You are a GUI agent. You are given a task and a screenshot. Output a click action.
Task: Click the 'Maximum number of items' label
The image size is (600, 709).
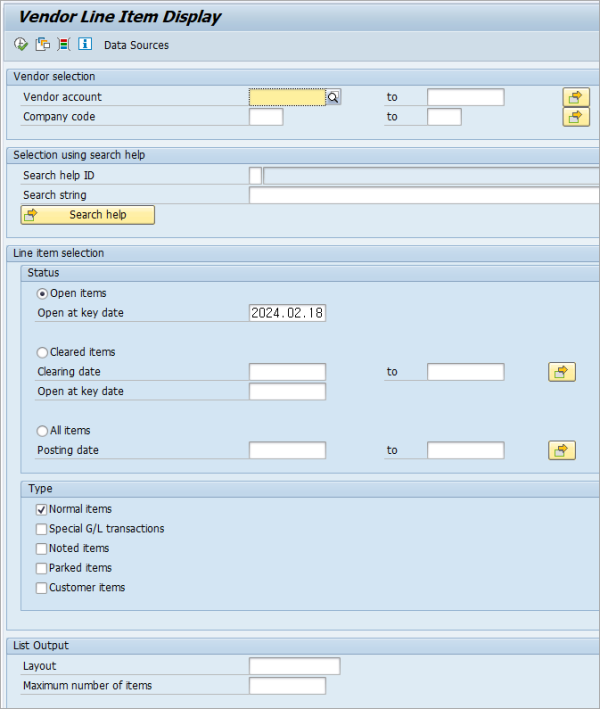tap(87, 686)
